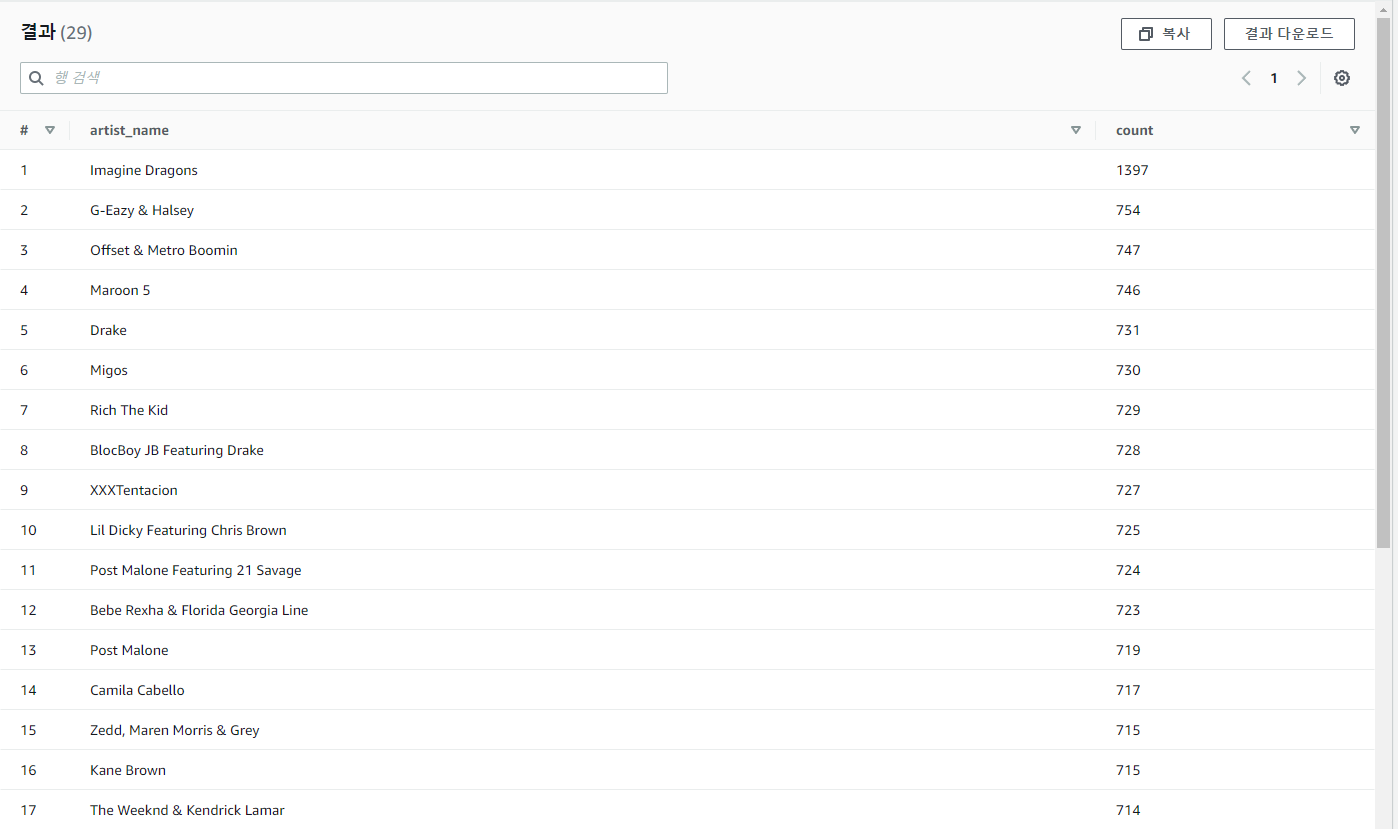1398x829 pixels.
Task: Click count value 715 for Kane Brown
Action: point(1128,770)
